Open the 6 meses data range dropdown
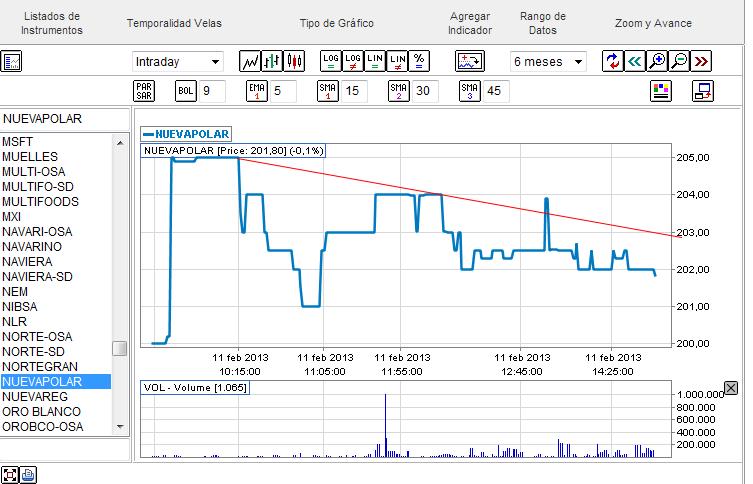 [x=548, y=61]
